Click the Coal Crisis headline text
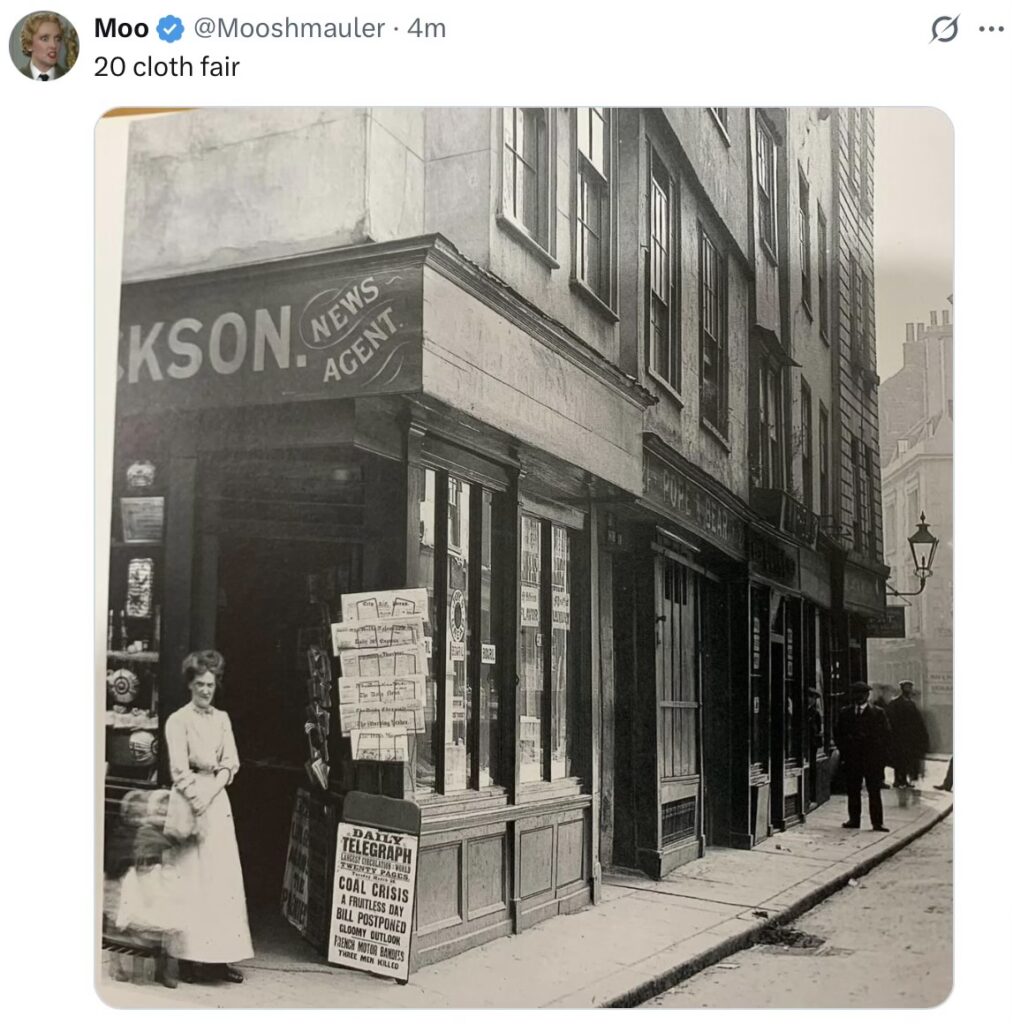The image size is (1013, 1024). [374, 889]
